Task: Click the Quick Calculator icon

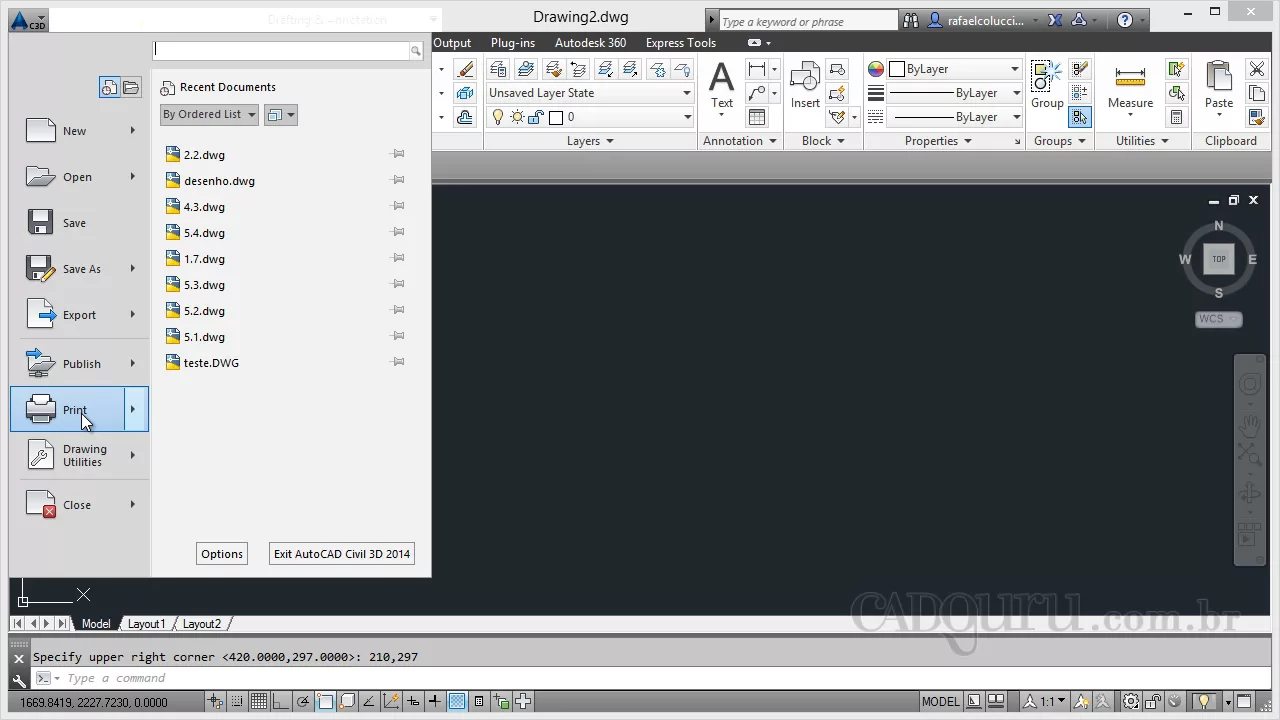Action: click(1177, 117)
